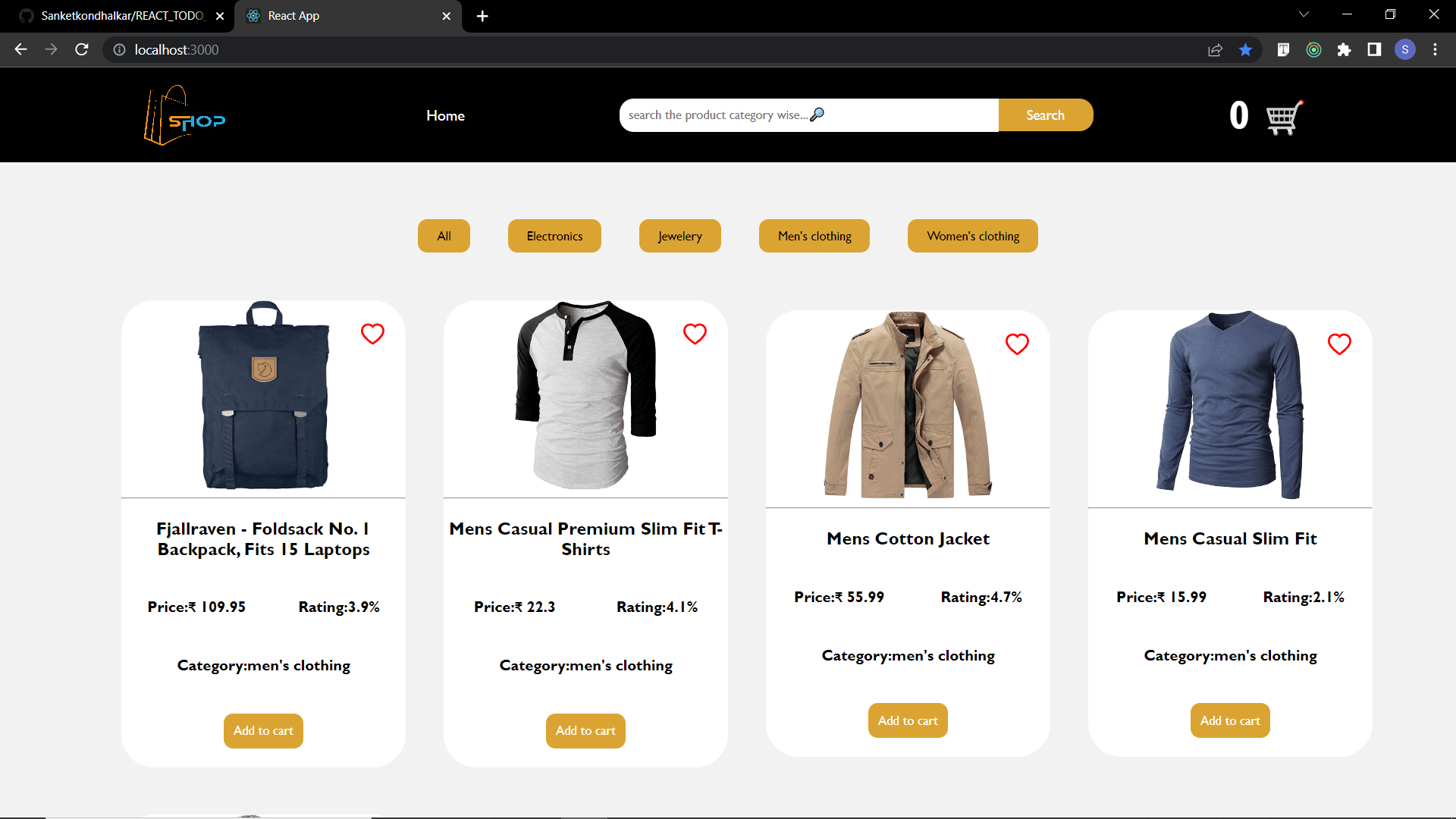Filter products by Women's clothing

coord(973,236)
